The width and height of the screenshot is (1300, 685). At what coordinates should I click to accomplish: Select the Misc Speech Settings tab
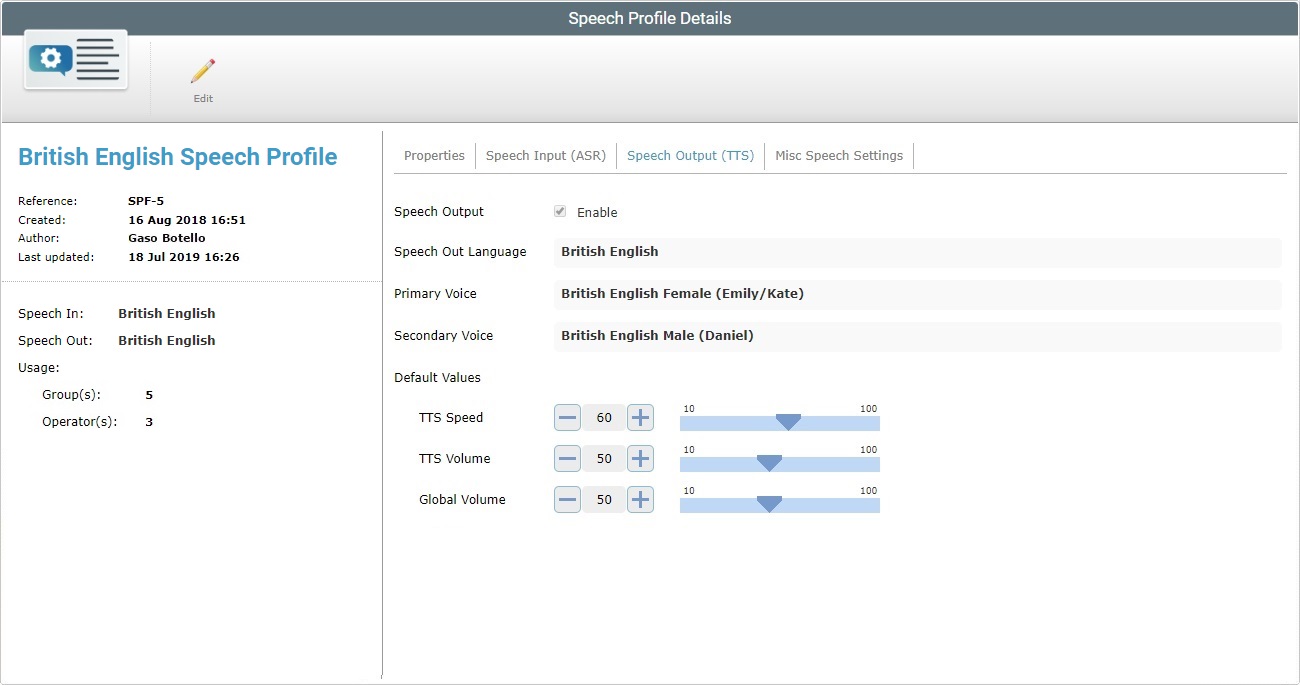pyautogui.click(x=838, y=155)
